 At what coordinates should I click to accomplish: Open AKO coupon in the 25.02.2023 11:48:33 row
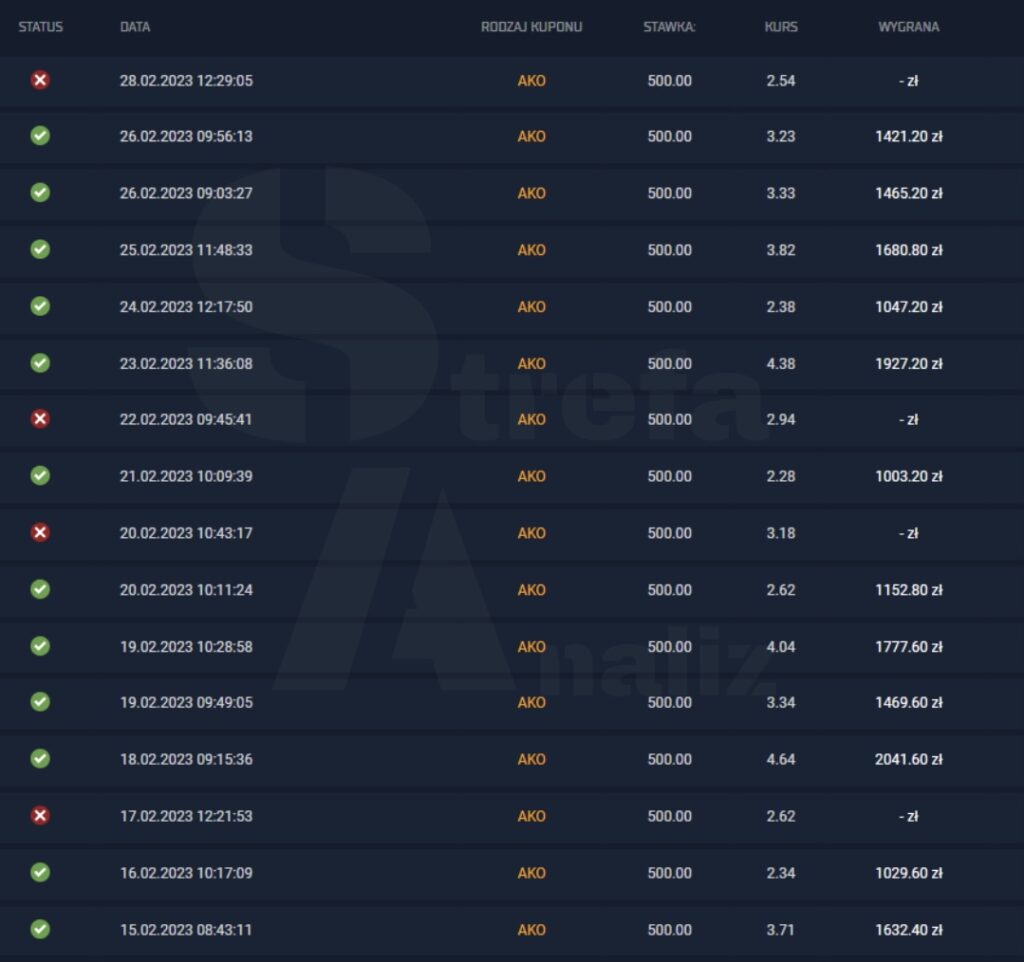532,250
